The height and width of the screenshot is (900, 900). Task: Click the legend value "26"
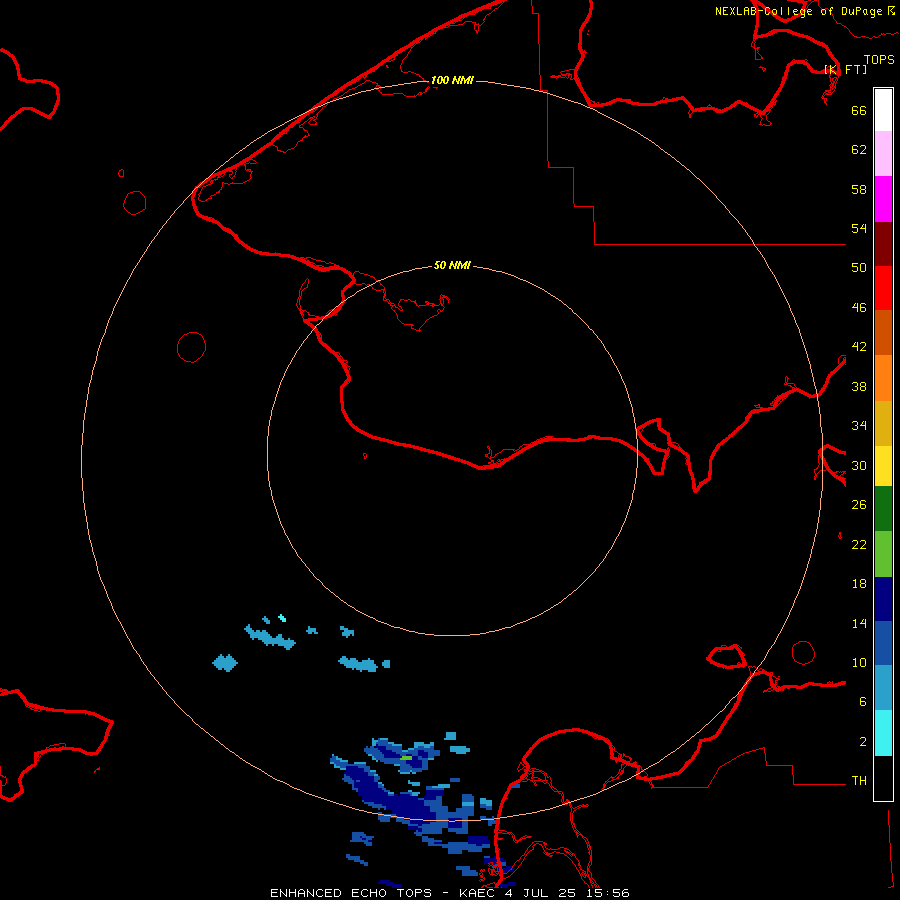859,505
